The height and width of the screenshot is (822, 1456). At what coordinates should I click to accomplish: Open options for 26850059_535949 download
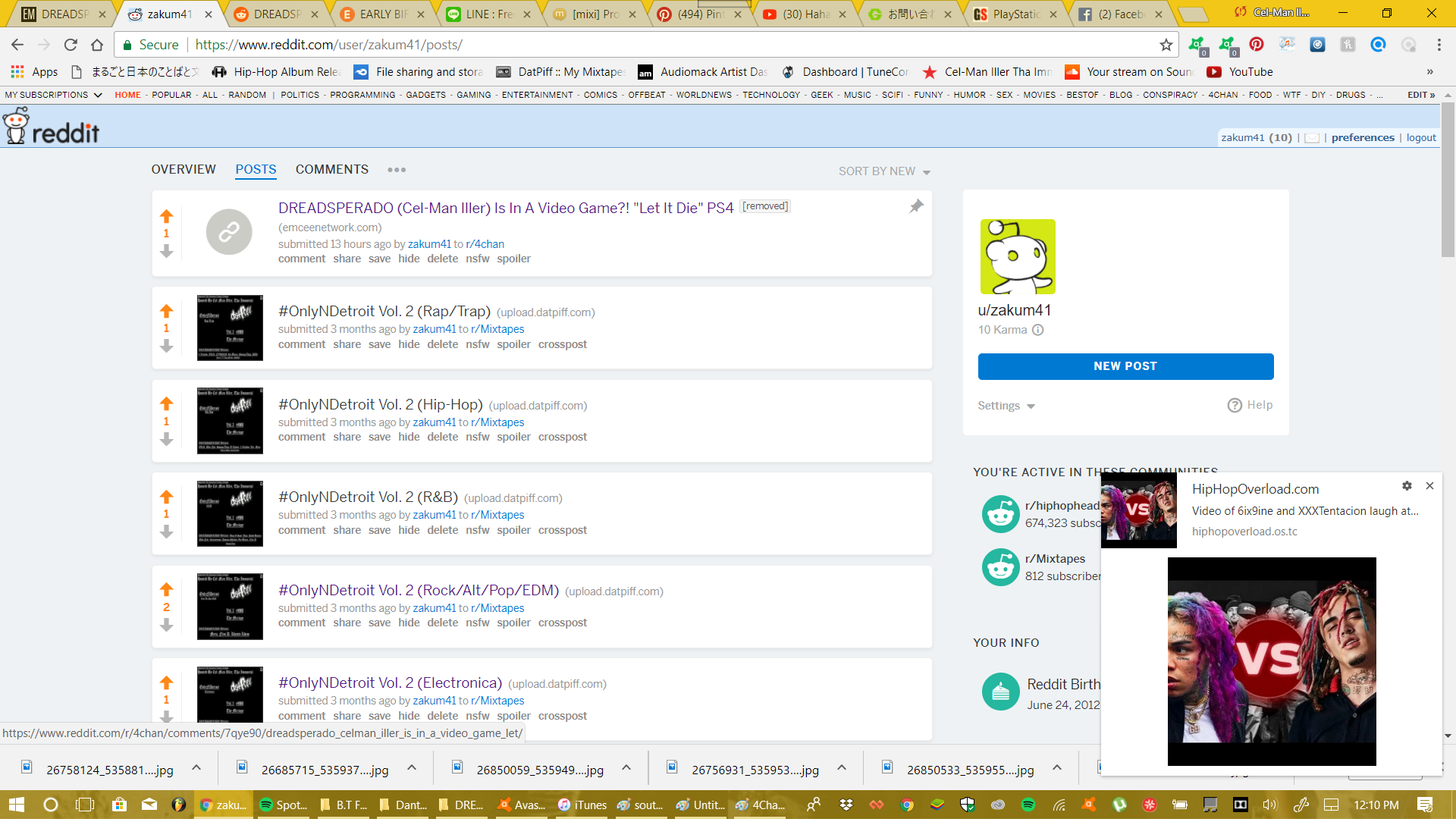[626, 767]
